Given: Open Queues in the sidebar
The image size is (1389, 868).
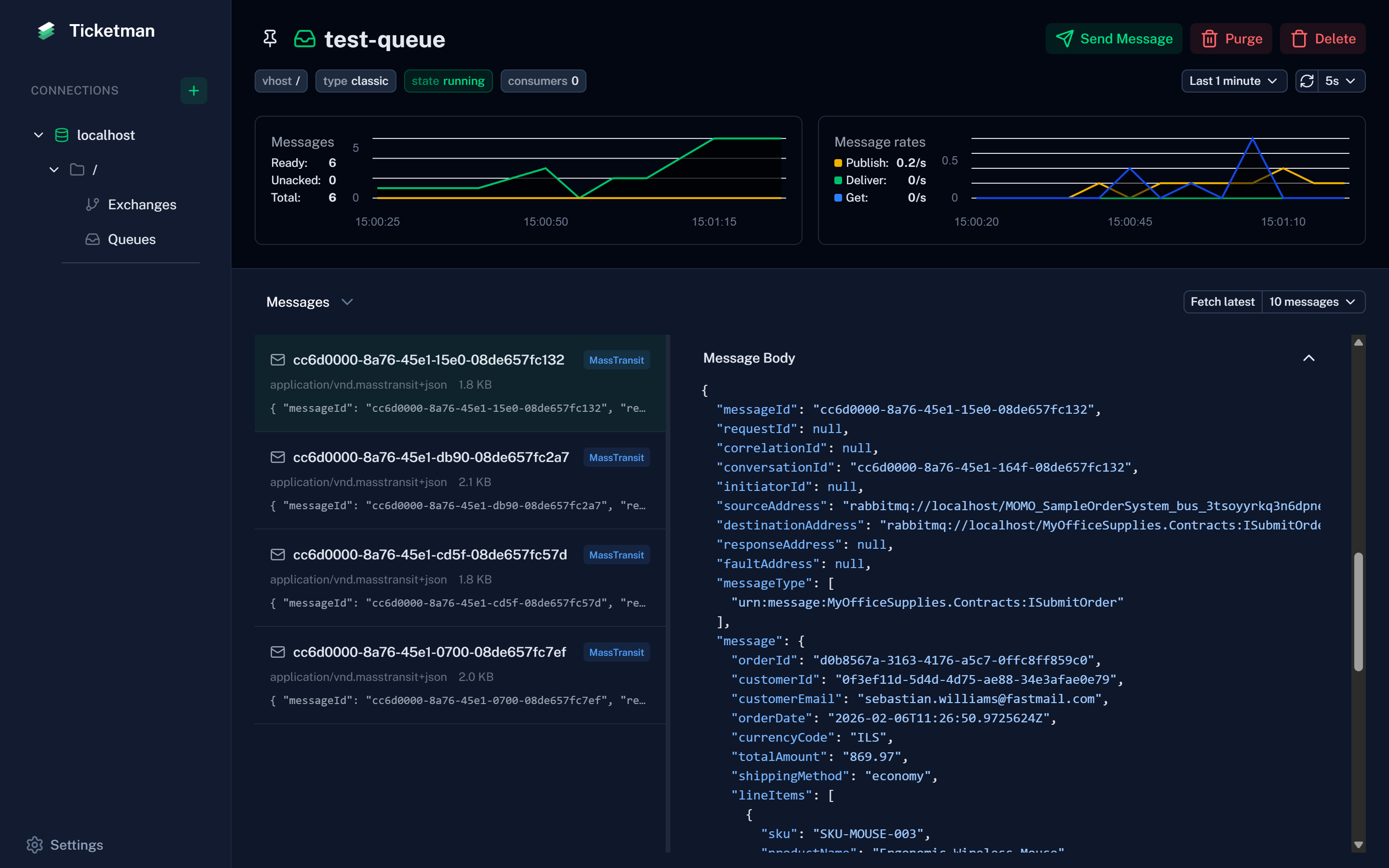Looking at the screenshot, I should pyautogui.click(x=132, y=239).
